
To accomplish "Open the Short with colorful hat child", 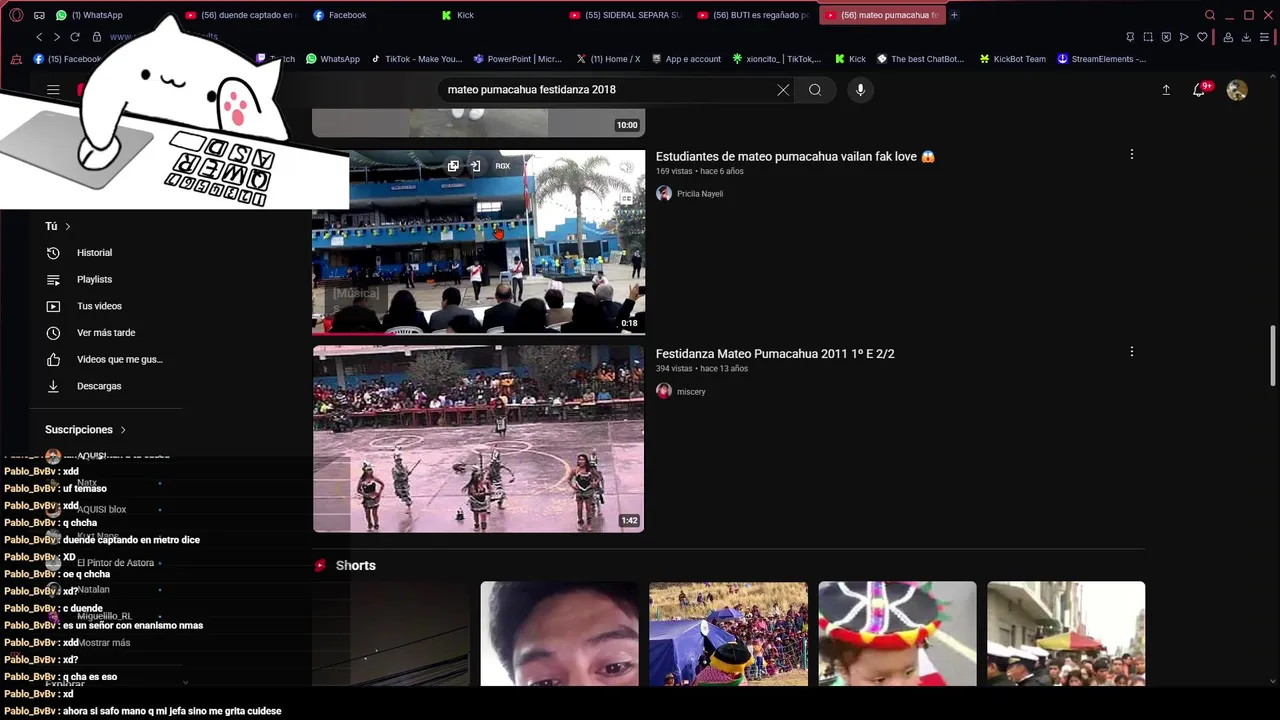I will (897, 634).
